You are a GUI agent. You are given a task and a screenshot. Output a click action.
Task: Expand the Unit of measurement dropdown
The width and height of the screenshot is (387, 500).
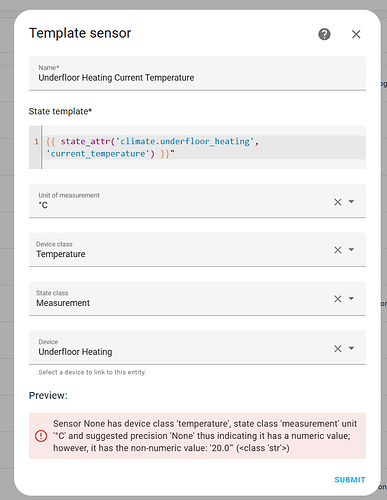(x=351, y=202)
